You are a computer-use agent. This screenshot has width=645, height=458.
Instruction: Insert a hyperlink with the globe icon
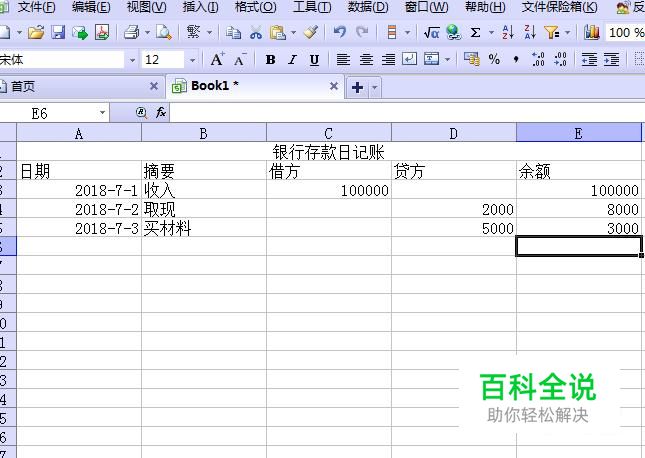(453, 33)
